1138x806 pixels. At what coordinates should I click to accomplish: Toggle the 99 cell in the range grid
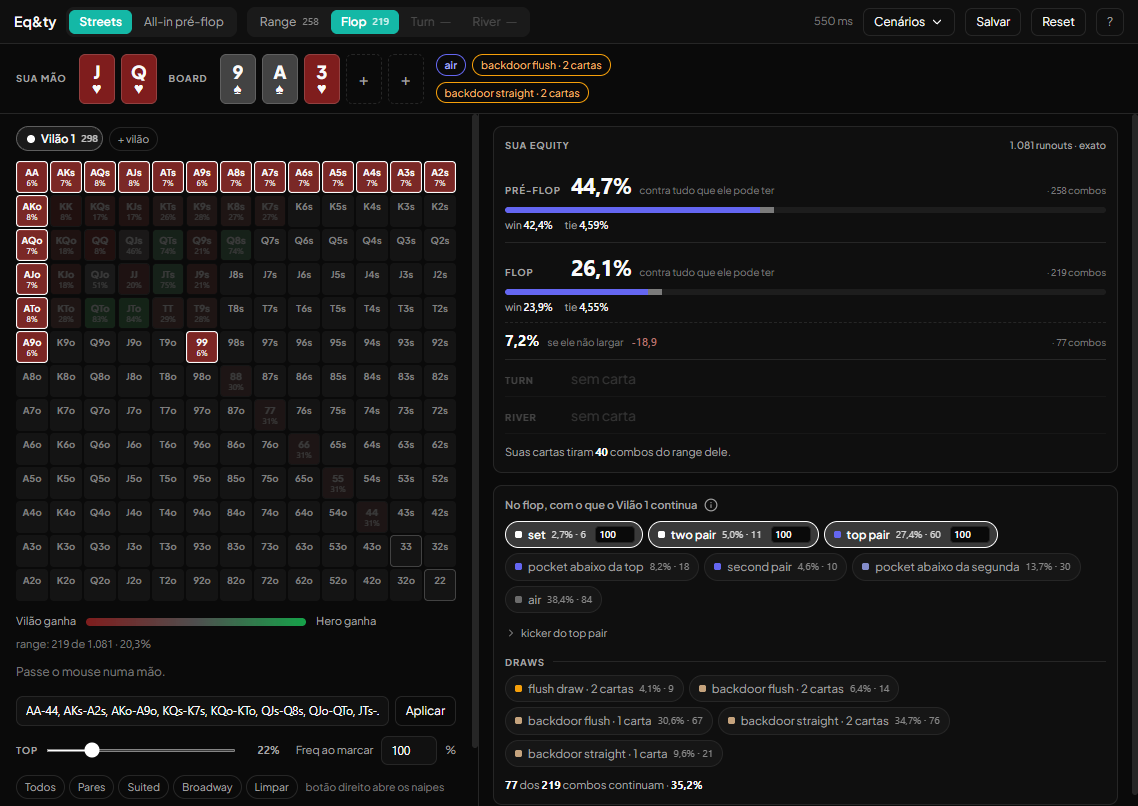pos(202,347)
